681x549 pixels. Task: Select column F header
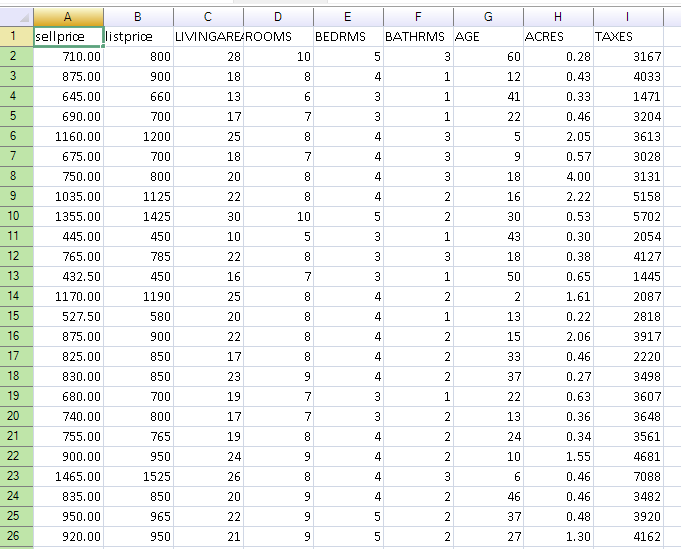point(418,17)
